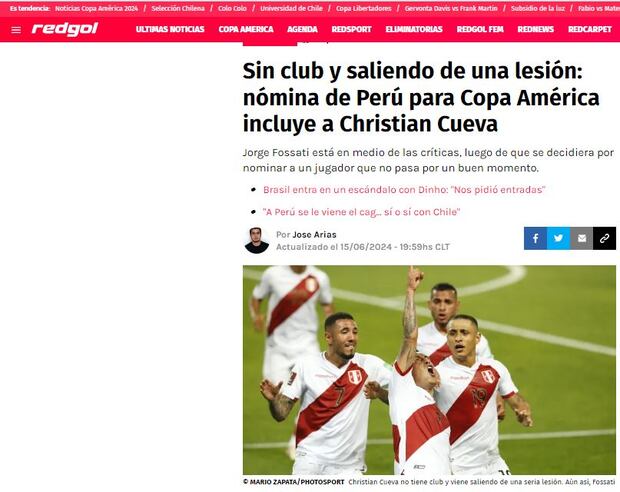
Task: Open ULTIMAS NOTICIAS menu item
Action: [170, 29]
